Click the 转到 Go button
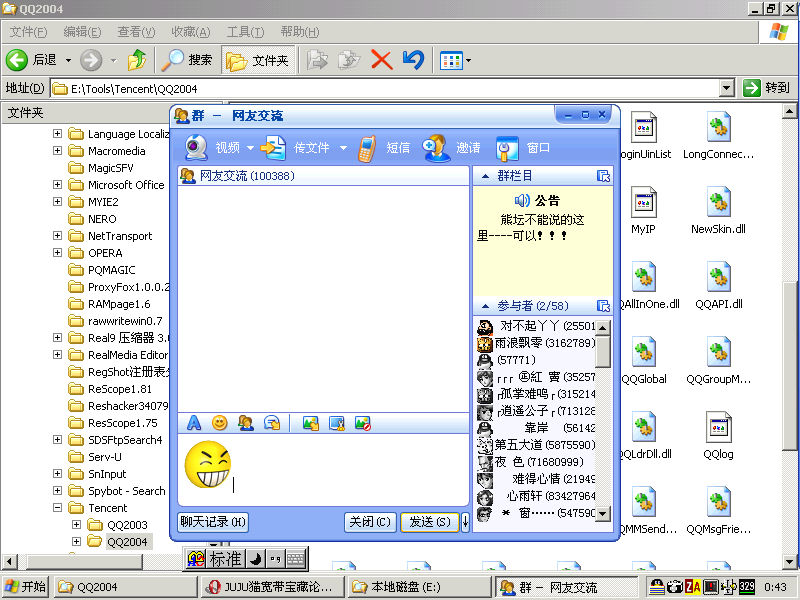This screenshot has width=800, height=600. tap(767, 88)
